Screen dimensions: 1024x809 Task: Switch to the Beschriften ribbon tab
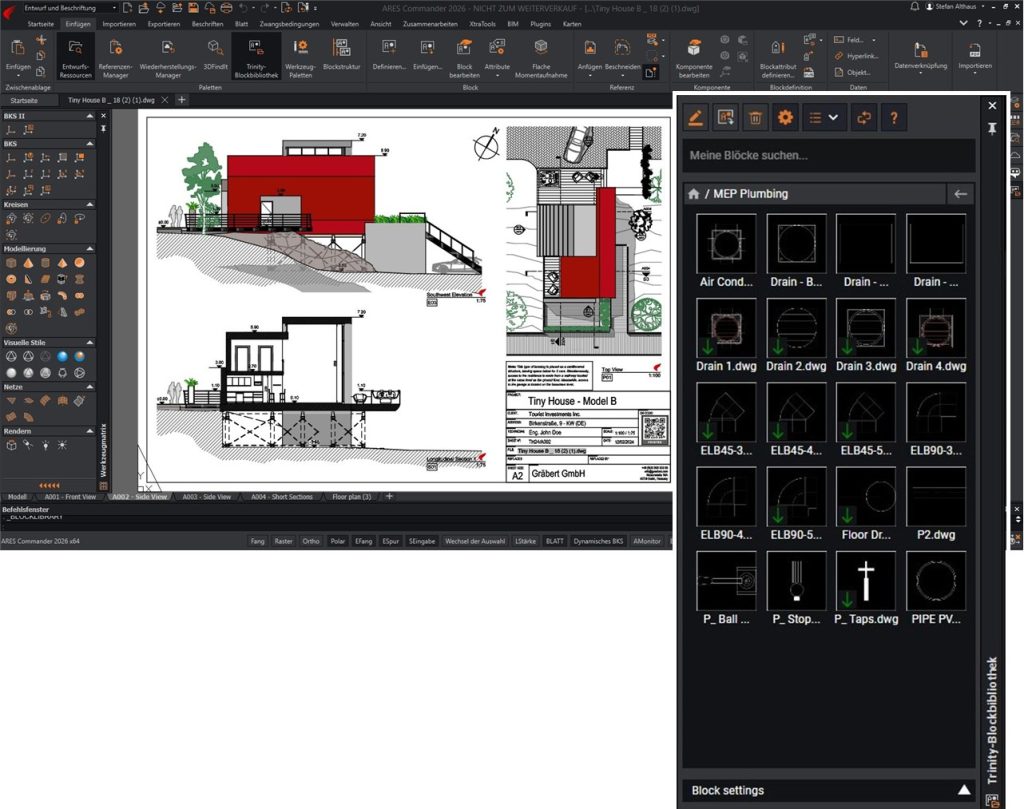(x=208, y=23)
